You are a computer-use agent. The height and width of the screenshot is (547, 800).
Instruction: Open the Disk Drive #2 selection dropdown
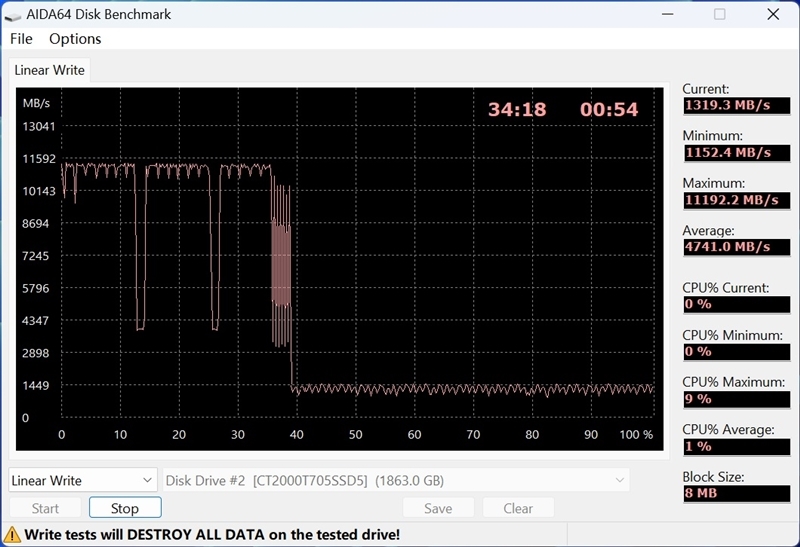coord(396,480)
